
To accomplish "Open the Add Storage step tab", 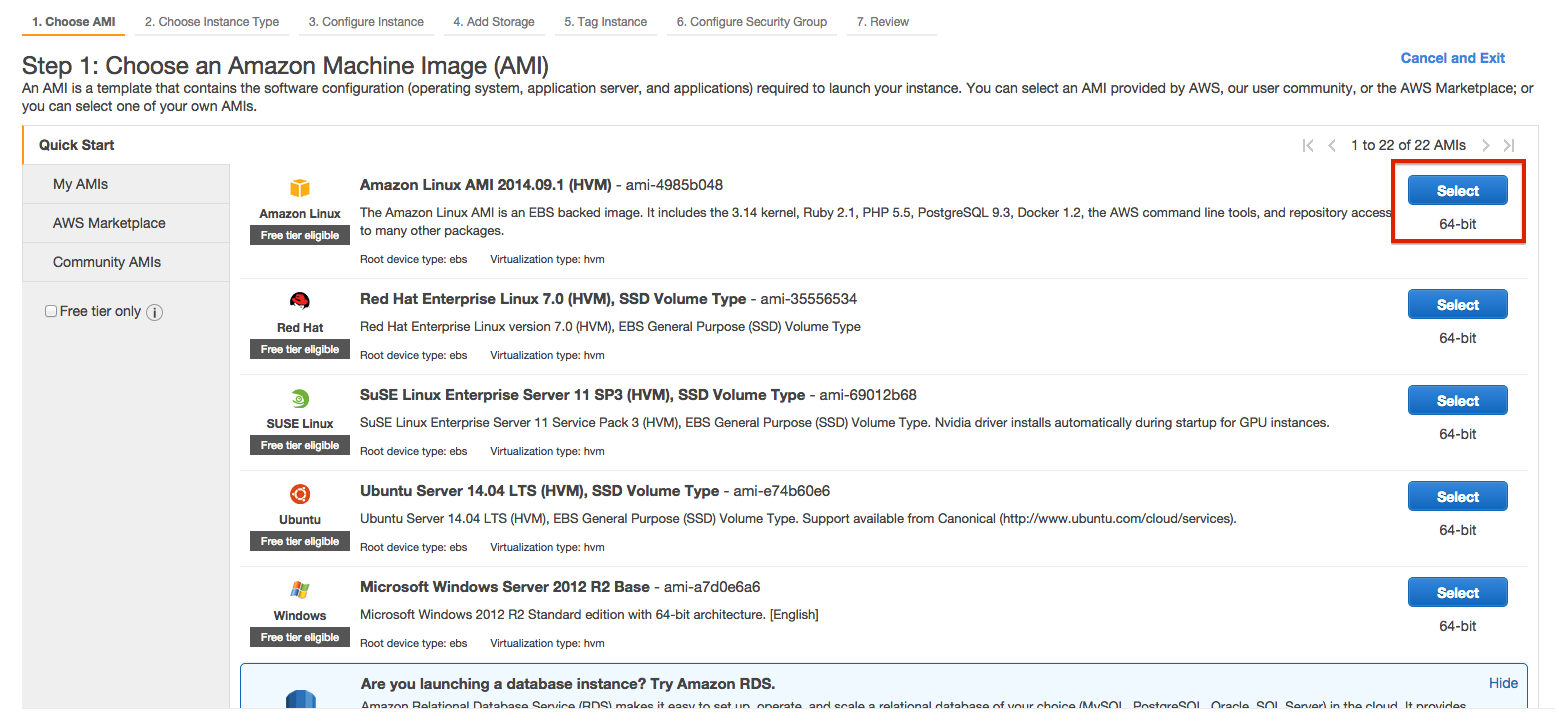I will click(494, 22).
